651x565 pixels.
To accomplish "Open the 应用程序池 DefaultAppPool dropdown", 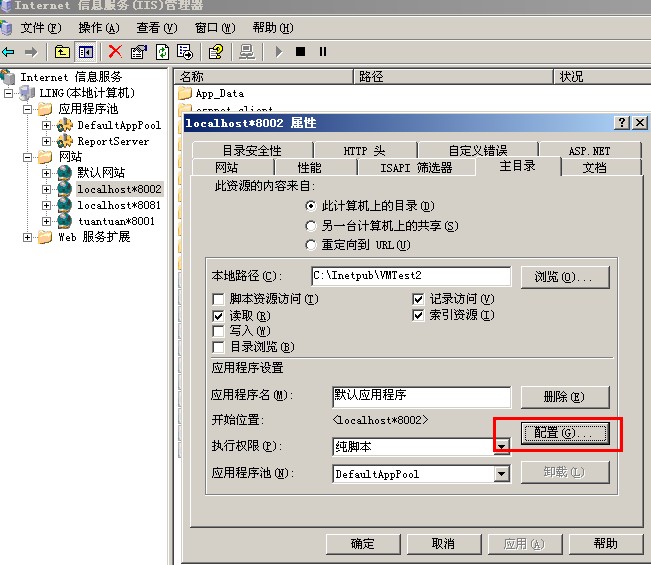I will pos(502,474).
